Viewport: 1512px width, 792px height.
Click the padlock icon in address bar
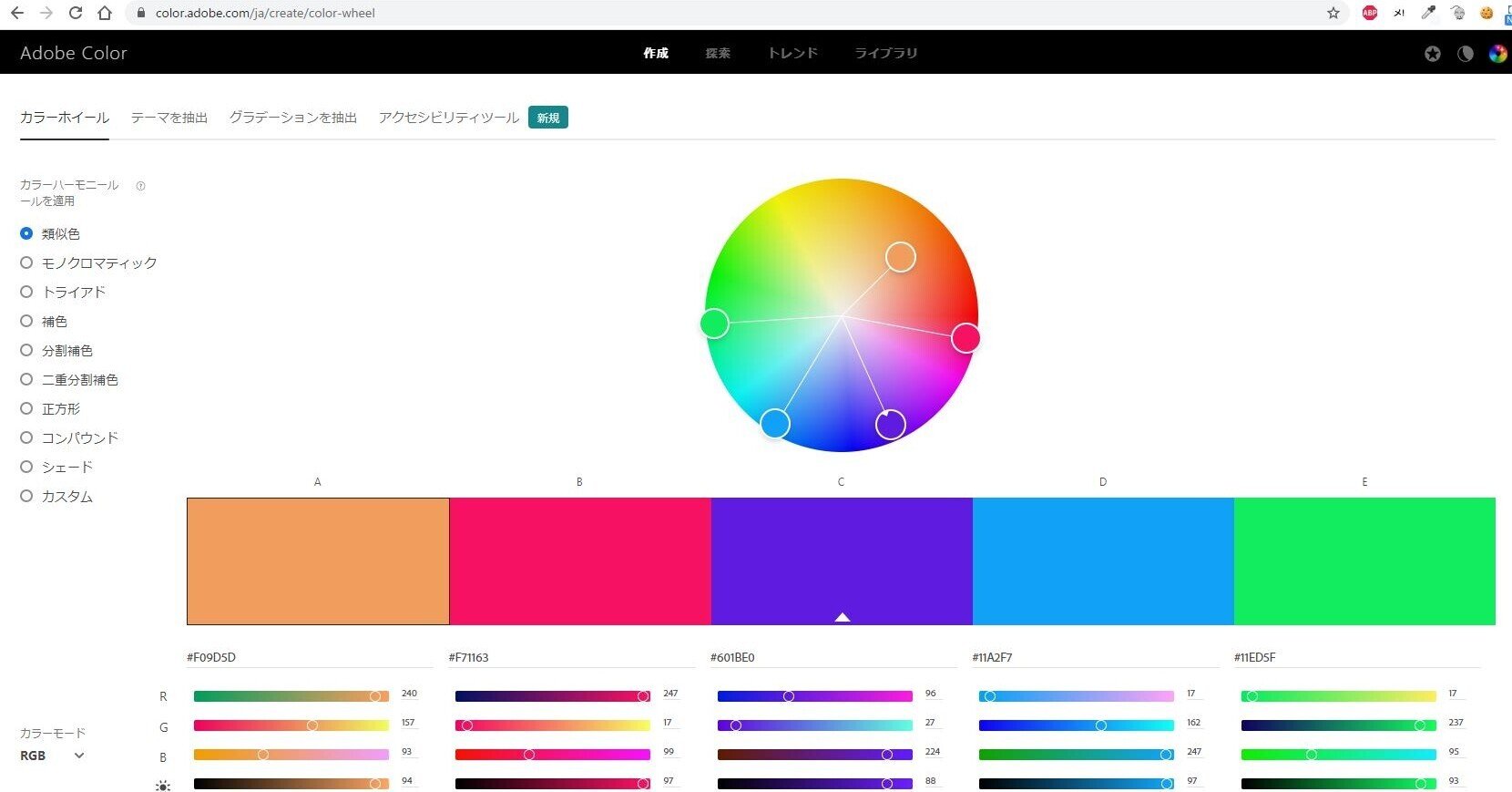[140, 13]
